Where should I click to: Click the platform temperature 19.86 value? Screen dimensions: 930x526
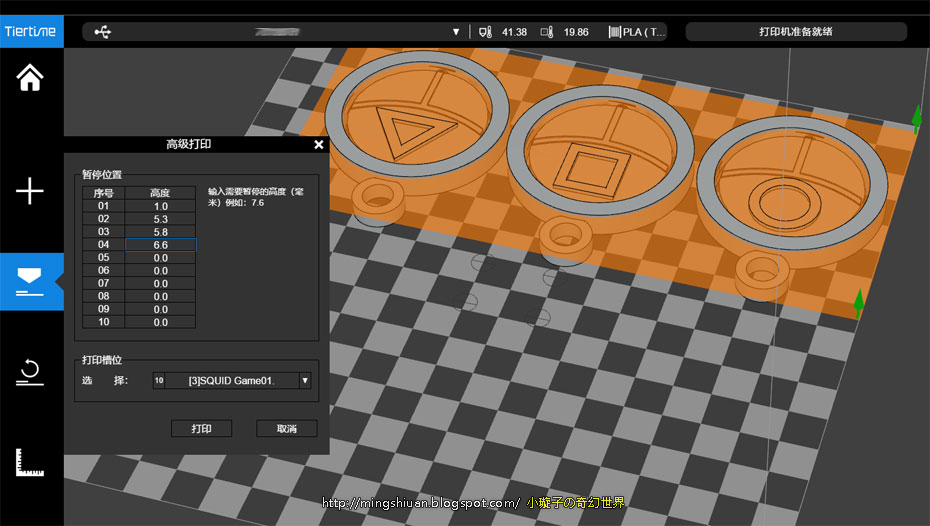[x=576, y=32]
